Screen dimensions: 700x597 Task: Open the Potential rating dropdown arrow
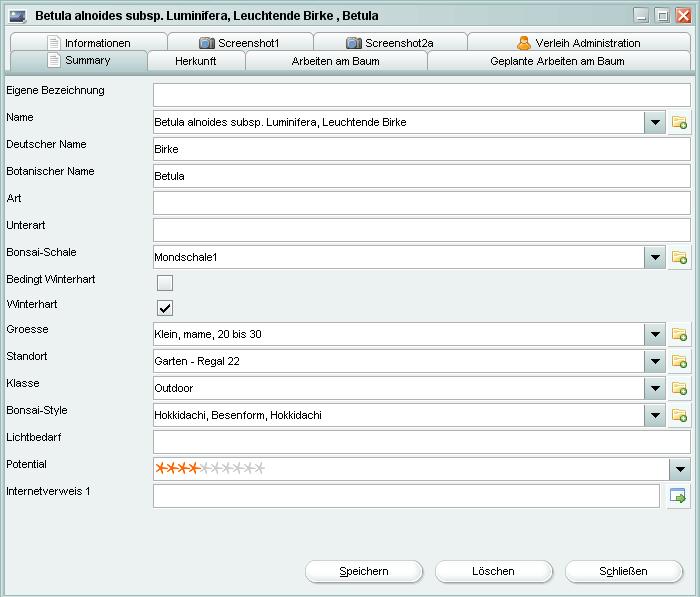point(680,469)
